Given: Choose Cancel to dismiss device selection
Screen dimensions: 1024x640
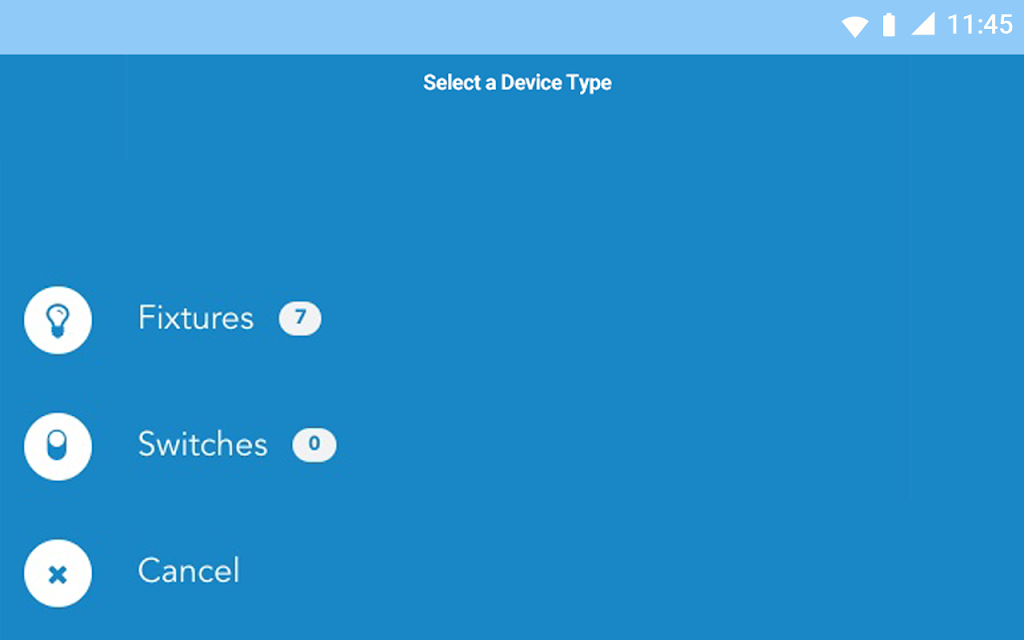Looking at the screenshot, I should [189, 571].
